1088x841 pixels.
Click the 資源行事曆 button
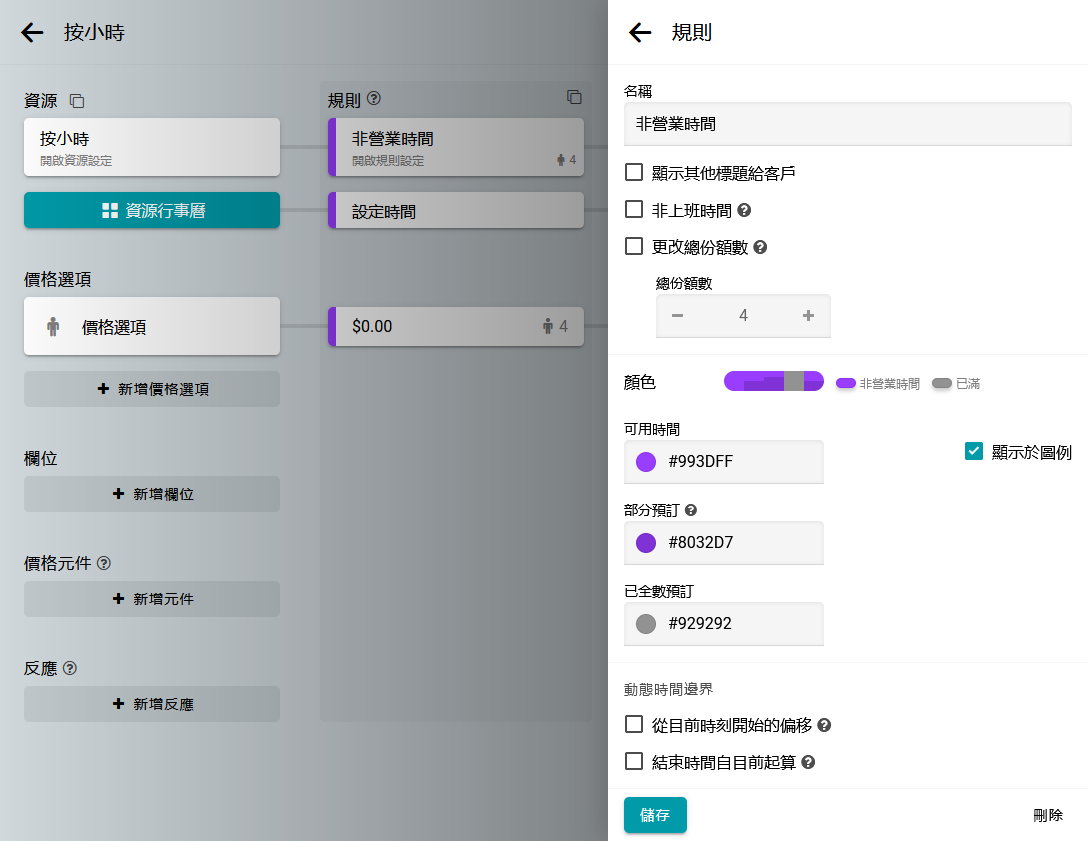(152, 210)
